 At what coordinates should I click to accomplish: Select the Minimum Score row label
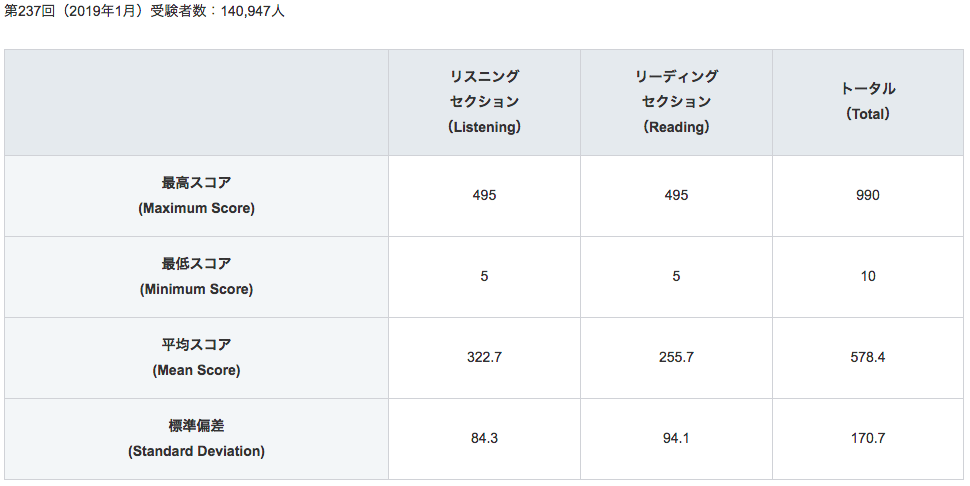[x=197, y=276]
